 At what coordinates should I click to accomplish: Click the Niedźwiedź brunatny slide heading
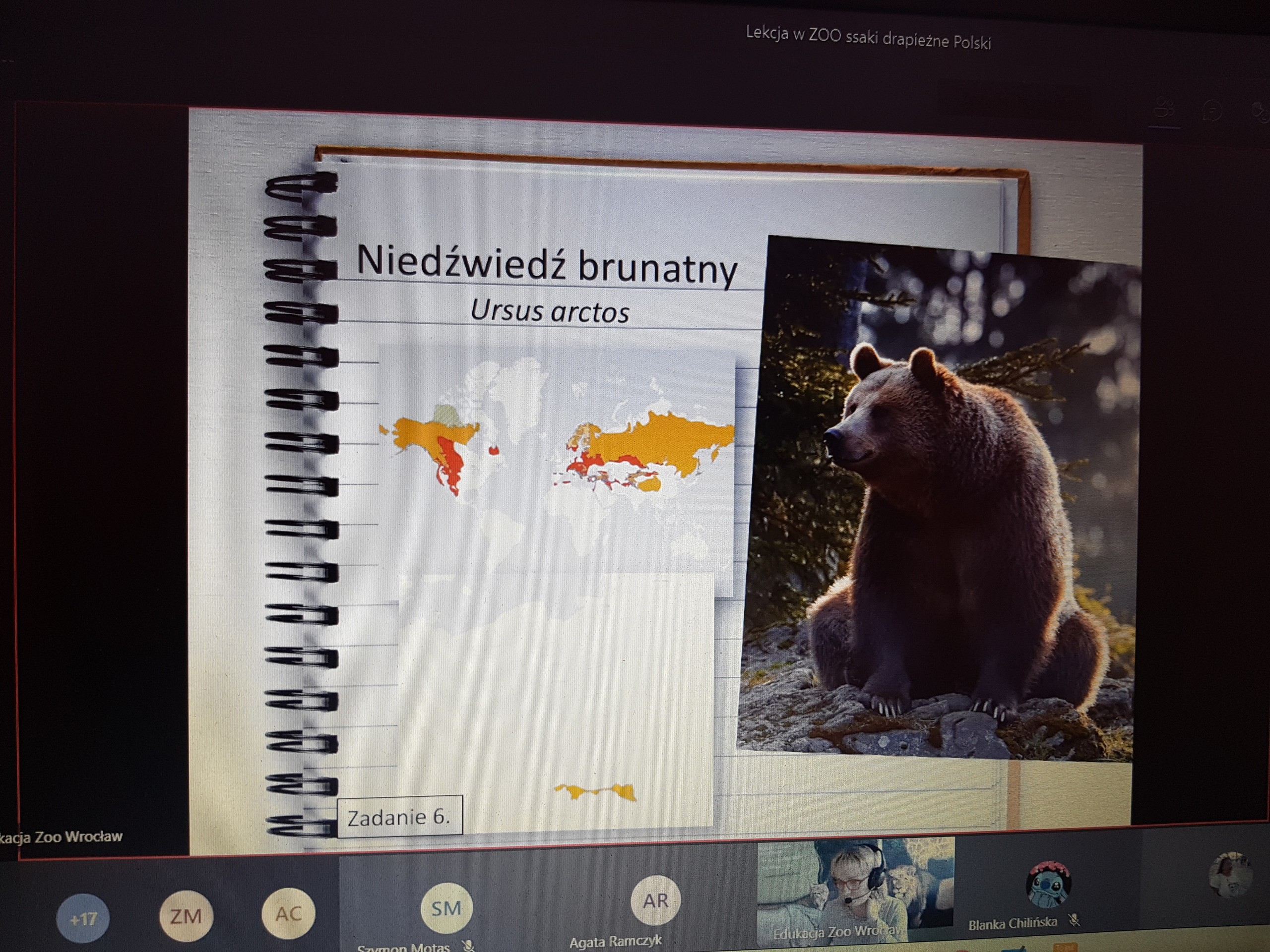click(x=547, y=264)
